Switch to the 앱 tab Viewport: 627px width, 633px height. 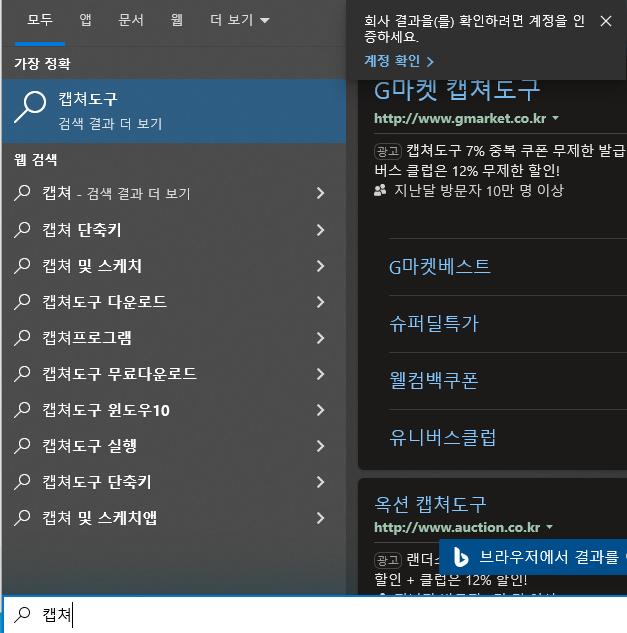click(85, 20)
